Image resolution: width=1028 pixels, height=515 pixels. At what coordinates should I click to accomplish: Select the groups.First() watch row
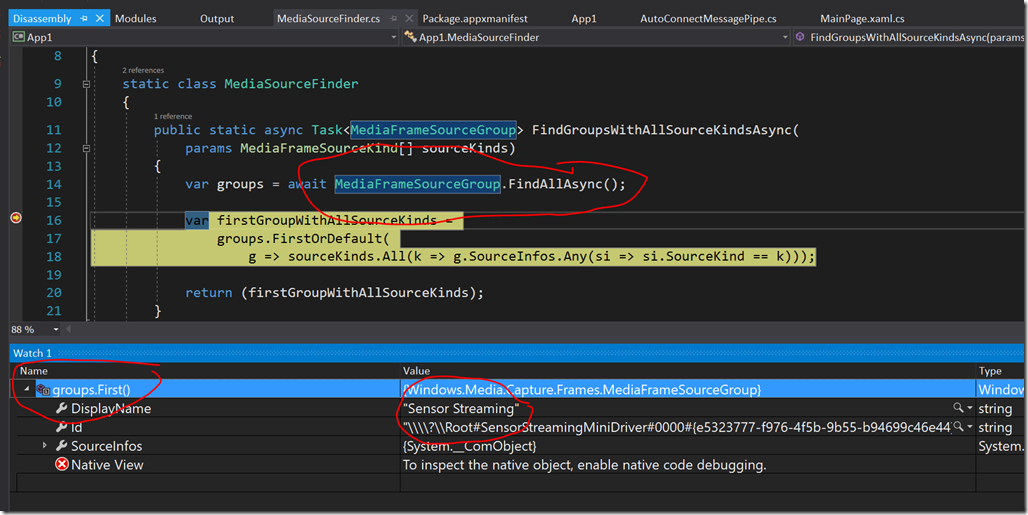click(517, 390)
